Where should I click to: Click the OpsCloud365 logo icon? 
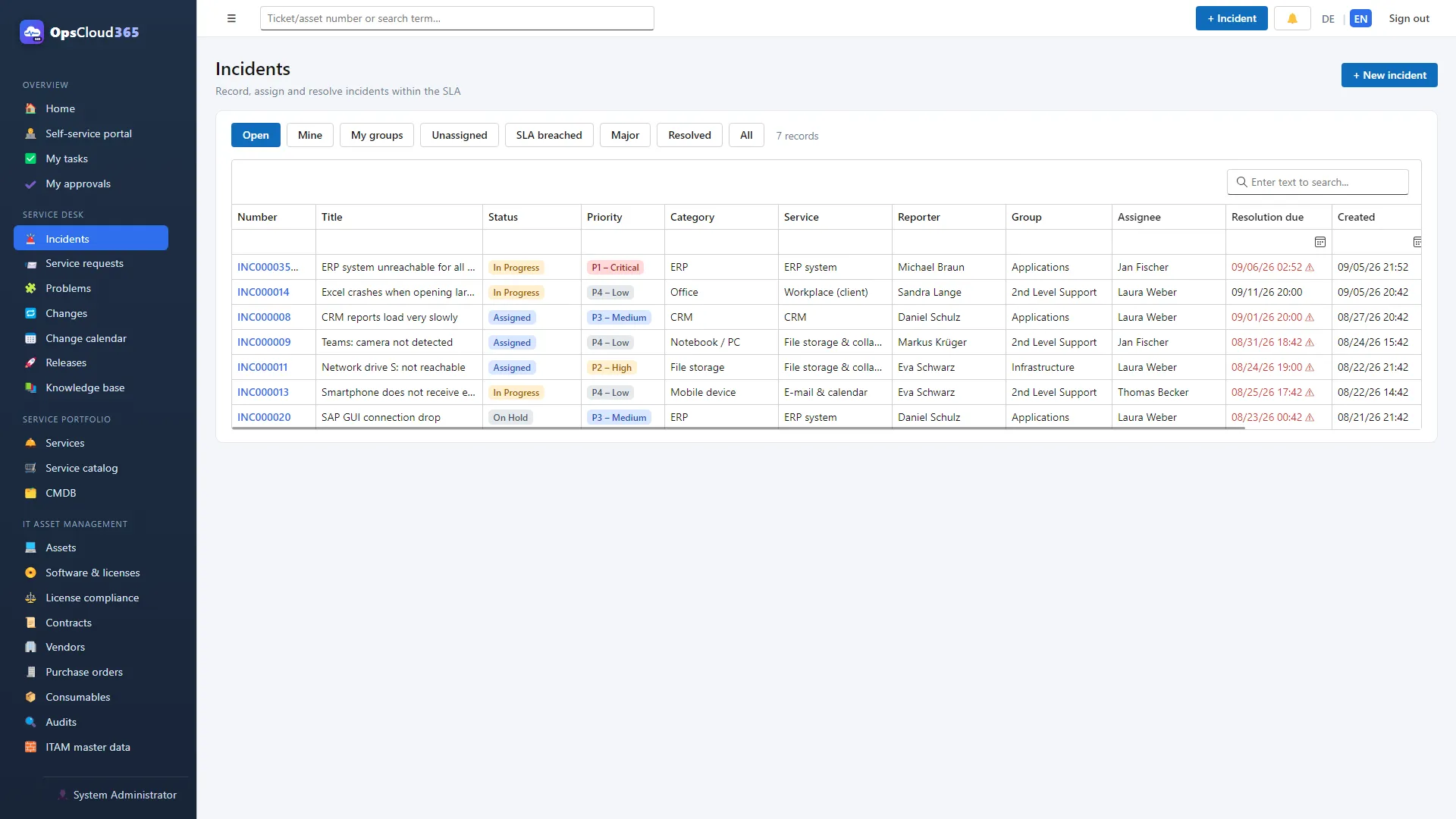[32, 32]
